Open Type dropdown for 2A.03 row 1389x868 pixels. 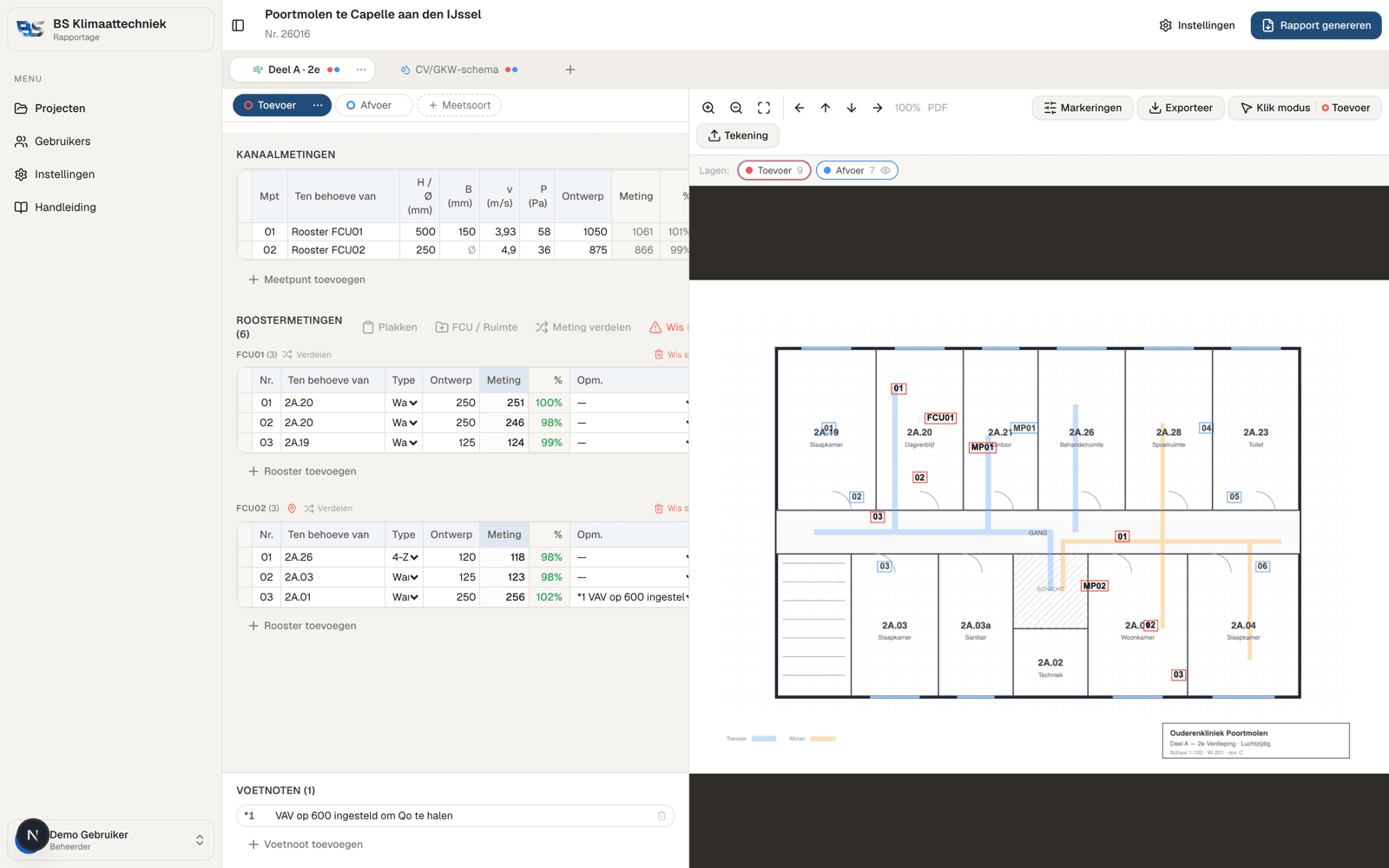pos(405,577)
